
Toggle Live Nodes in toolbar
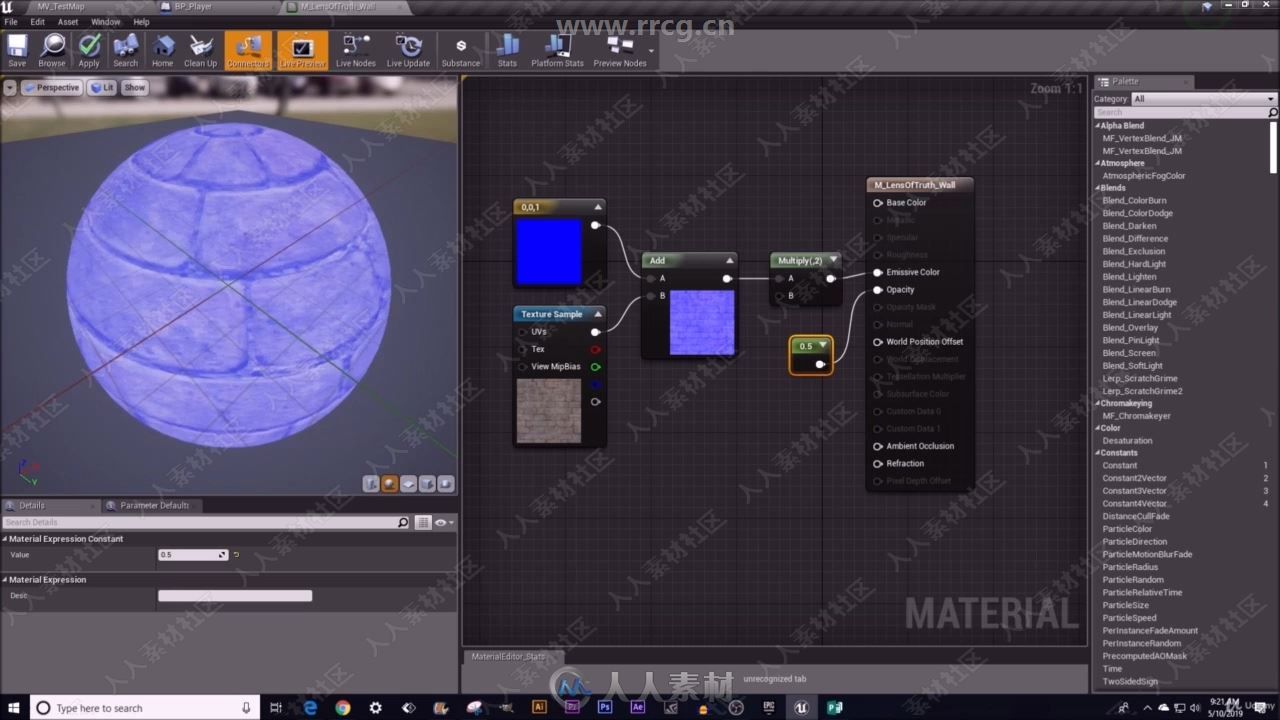click(x=355, y=50)
